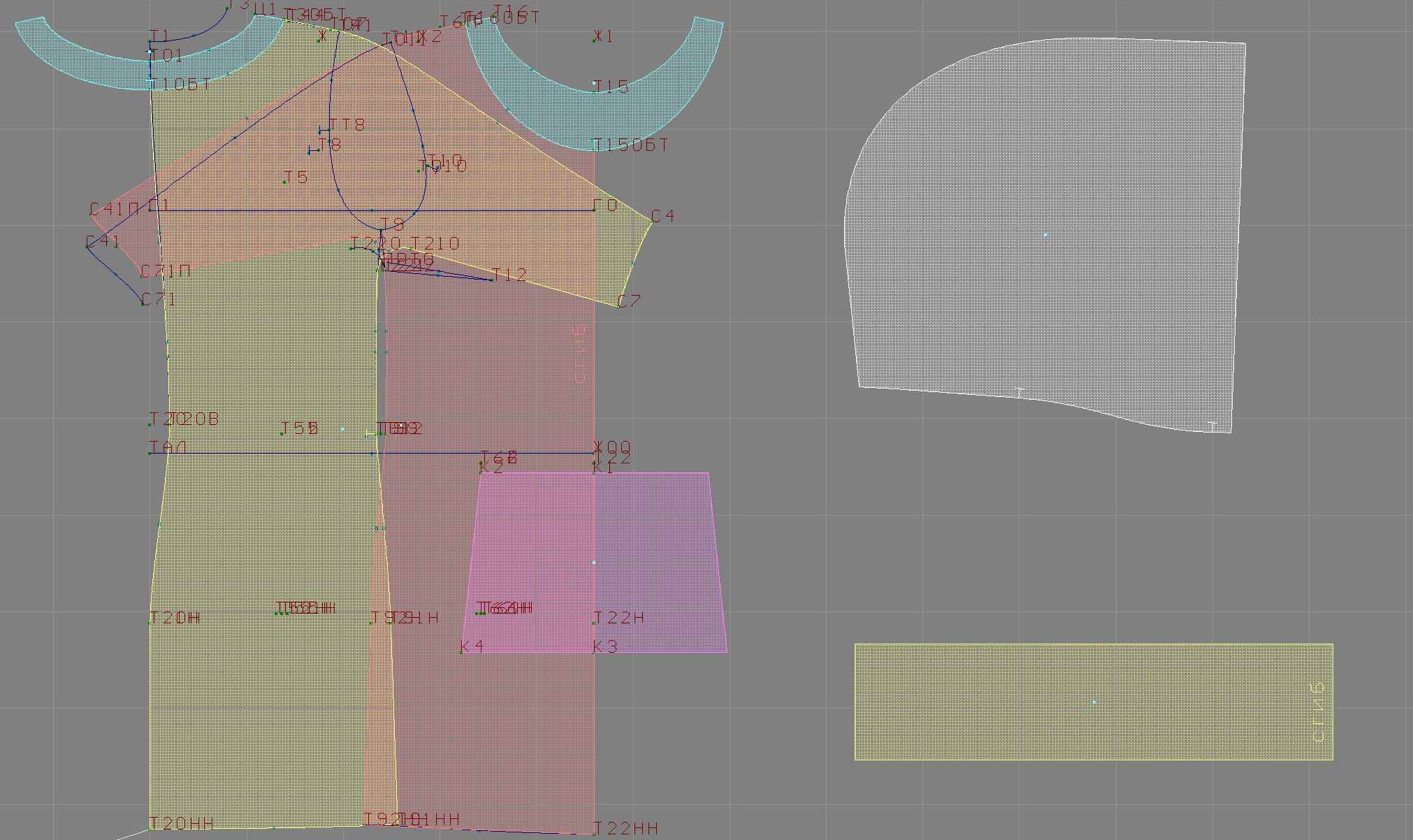Click the point labeled Г0
The image size is (1413, 840).
(594, 210)
